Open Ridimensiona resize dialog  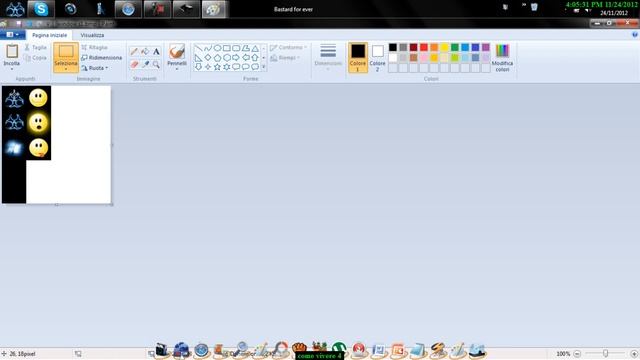(102, 58)
